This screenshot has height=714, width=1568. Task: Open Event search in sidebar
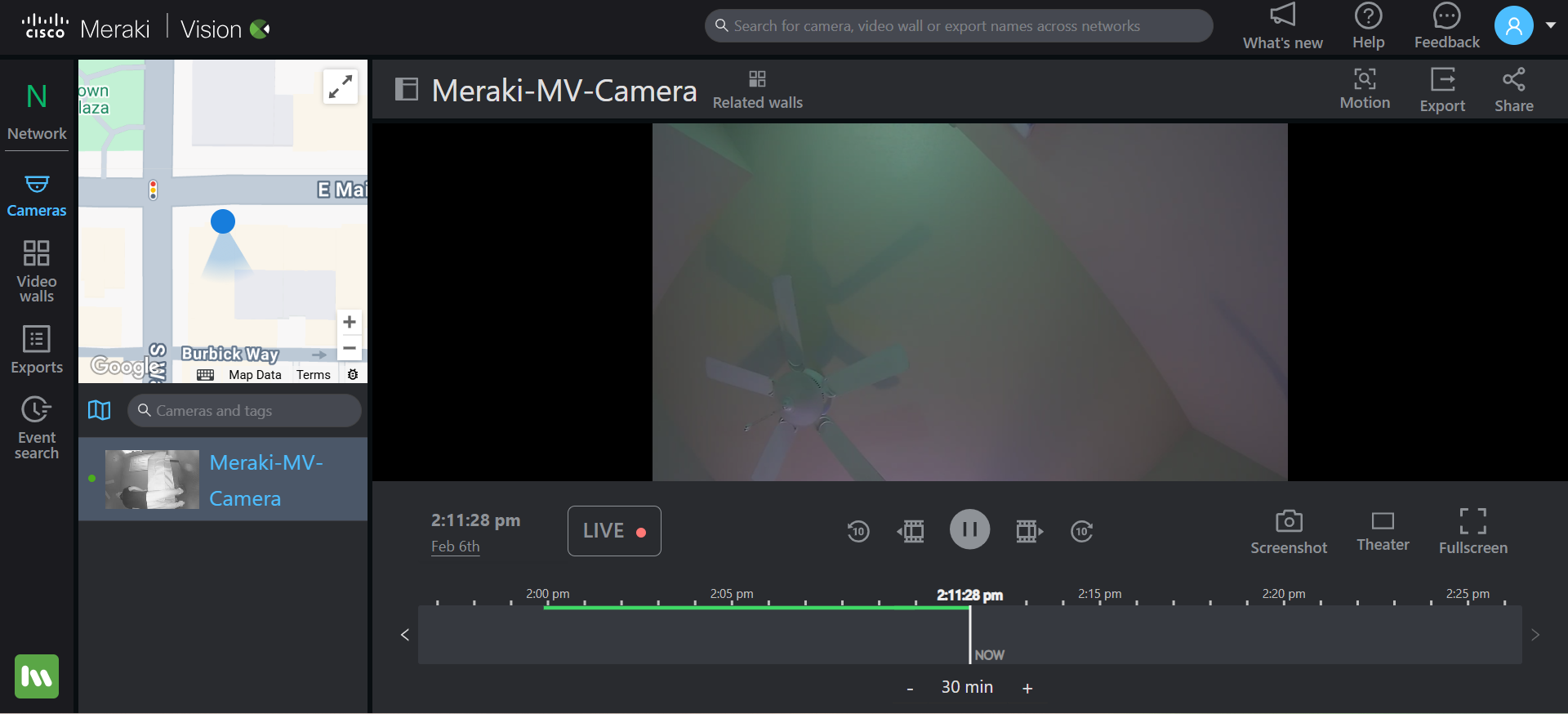point(37,428)
